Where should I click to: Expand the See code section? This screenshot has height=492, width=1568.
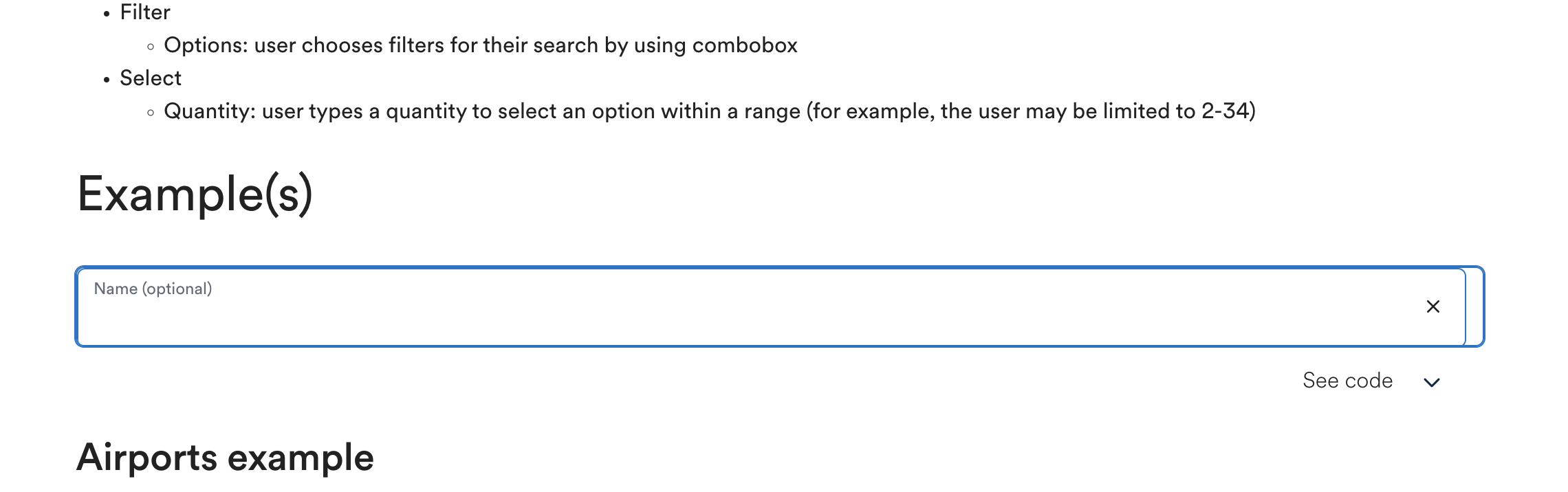tap(1348, 380)
